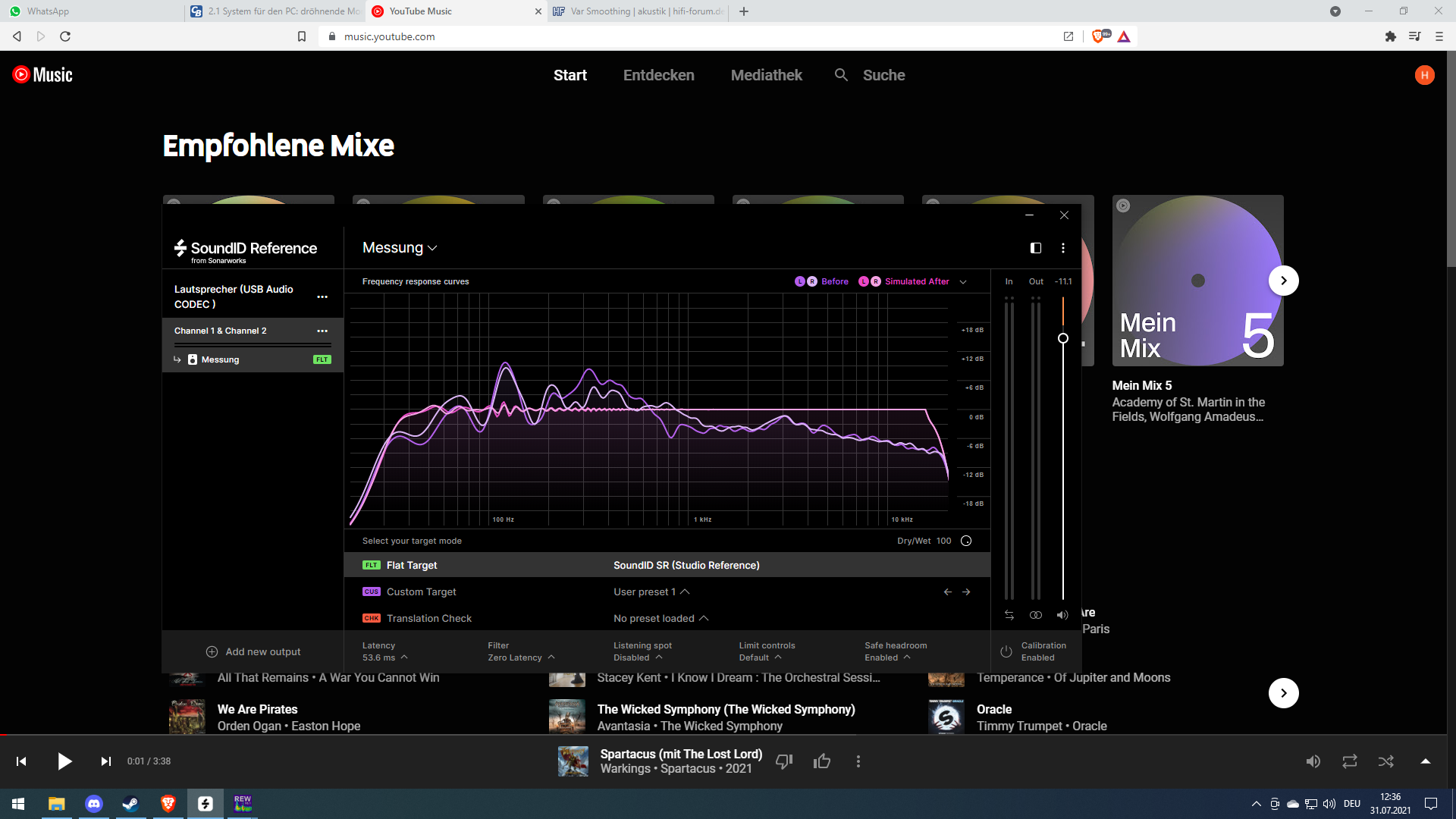Viewport: 1456px width, 819px height.
Task: Open Channel 1 & Channel 2 options
Action: 322,331
